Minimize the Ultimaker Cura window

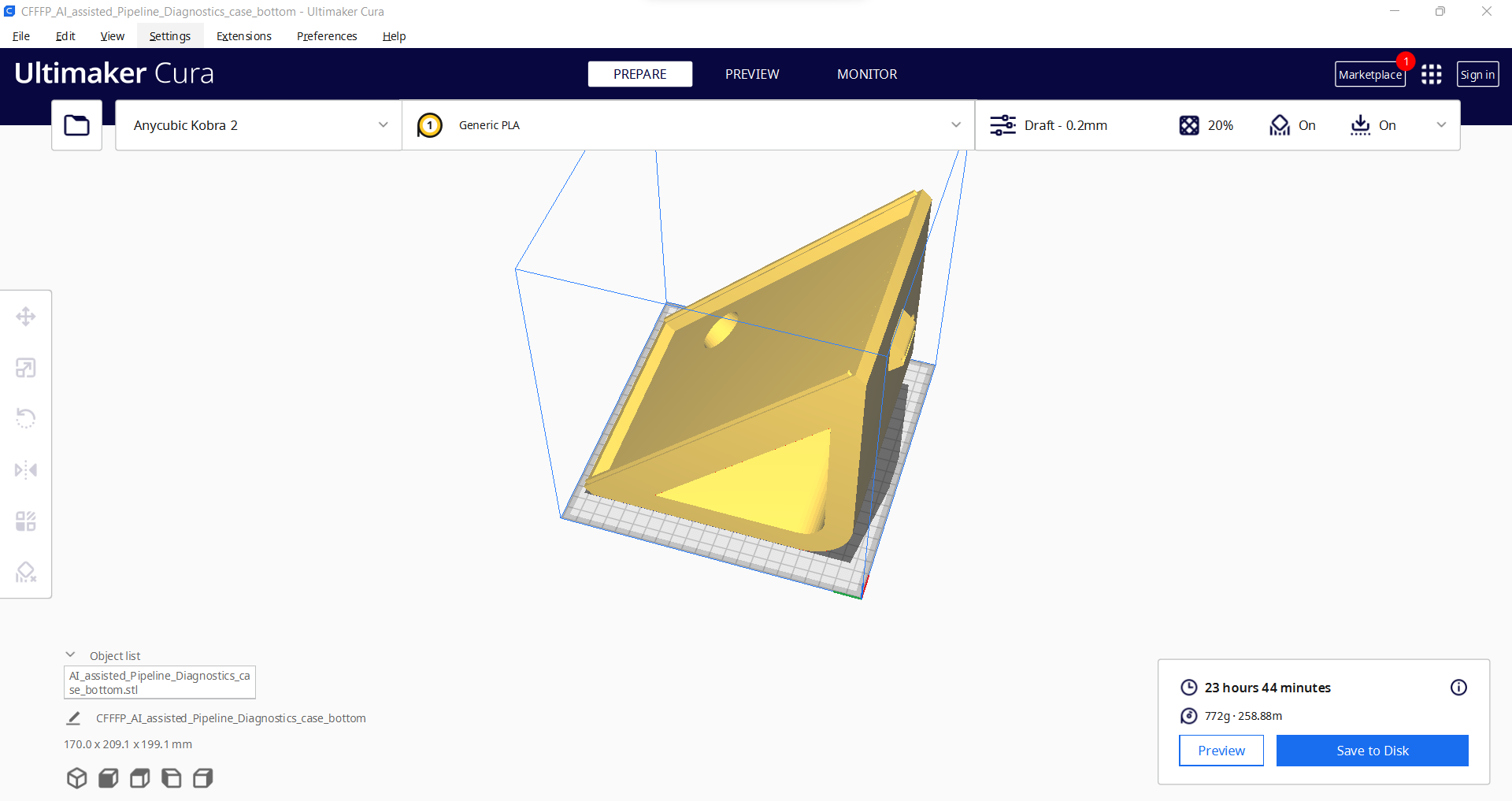coord(1395,12)
